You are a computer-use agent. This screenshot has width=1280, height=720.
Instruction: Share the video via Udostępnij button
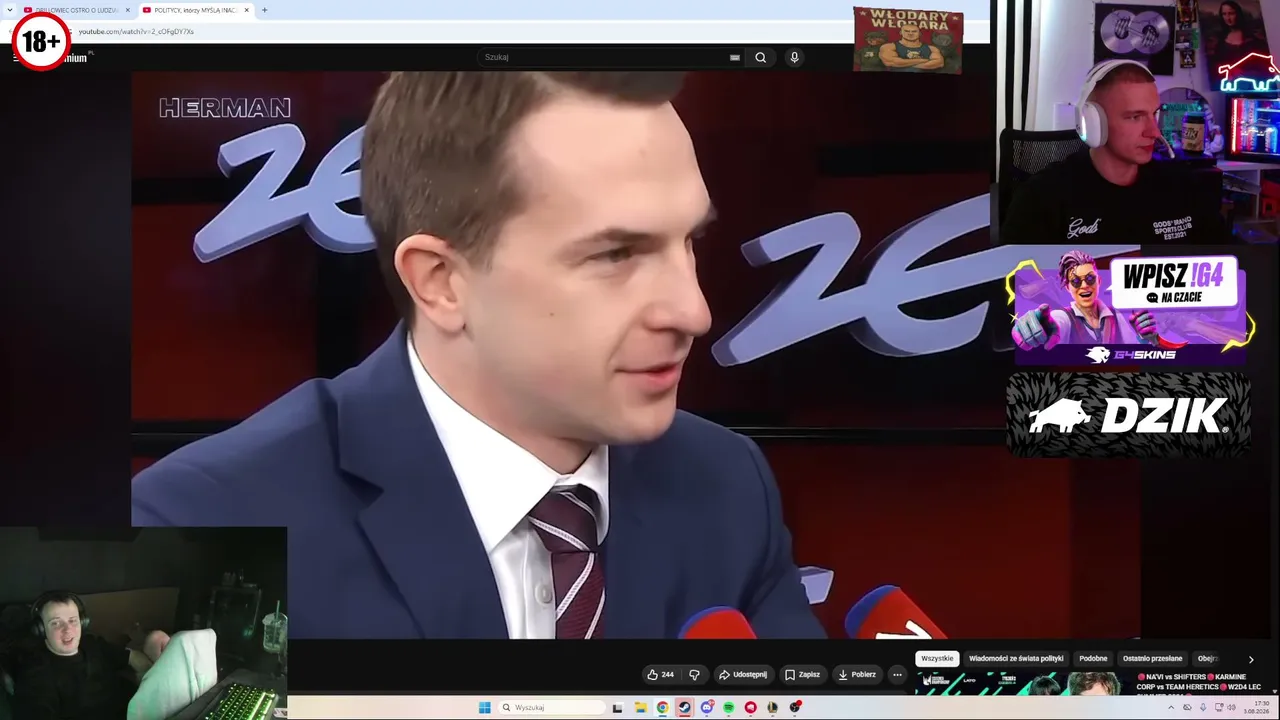point(743,675)
